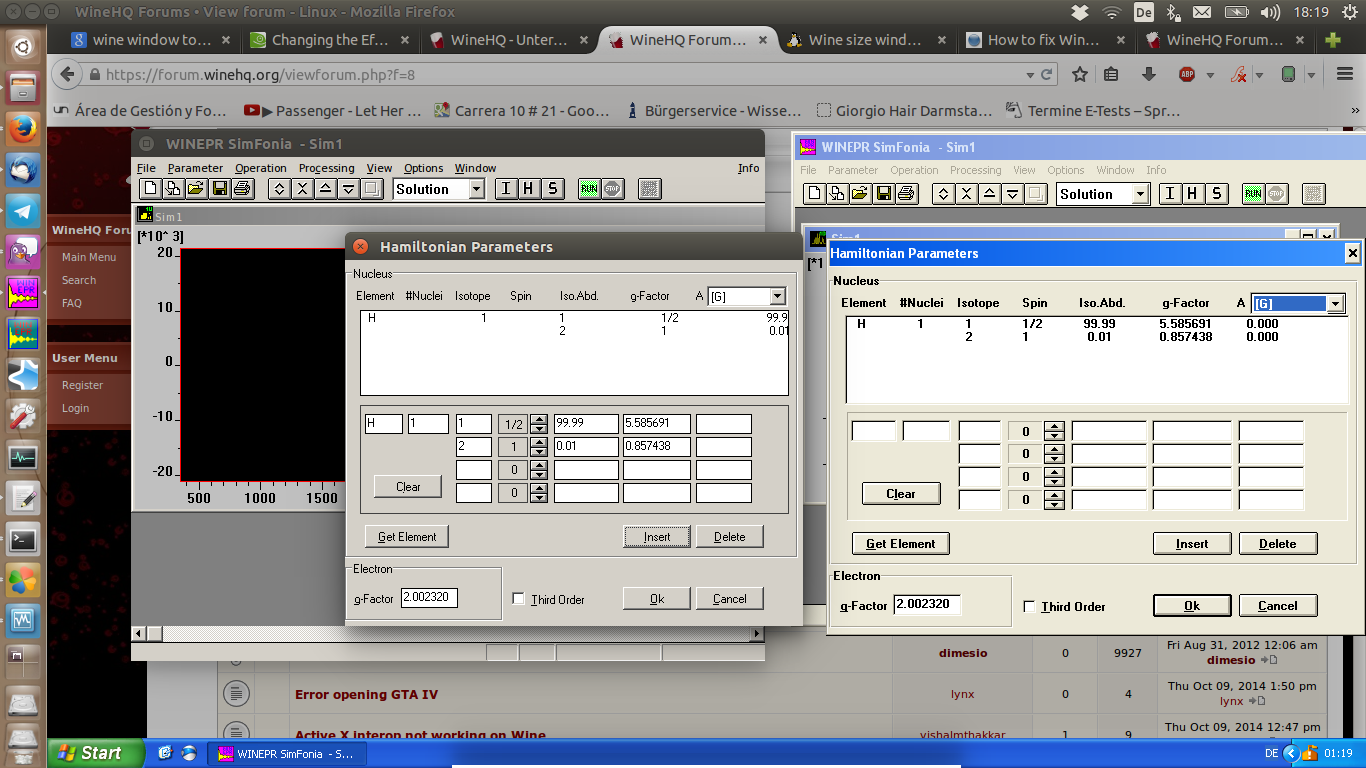Viewport: 1366px width, 768px height.
Task: Click Electron g-Factor field in blue-titled dialog
Action: coord(927,605)
